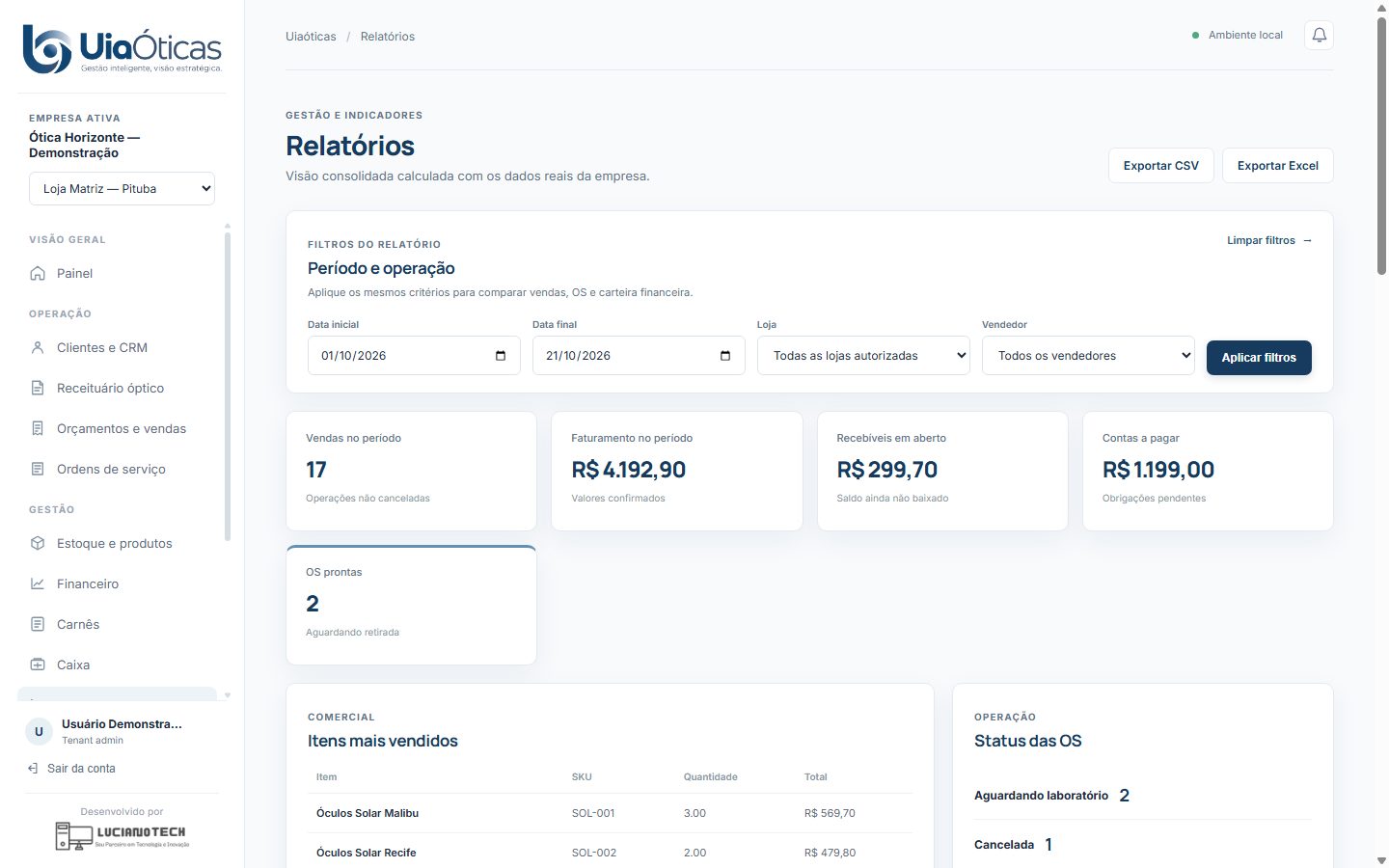Click the Exportar CSV button
This screenshot has height=868, width=1389.
1161,166
